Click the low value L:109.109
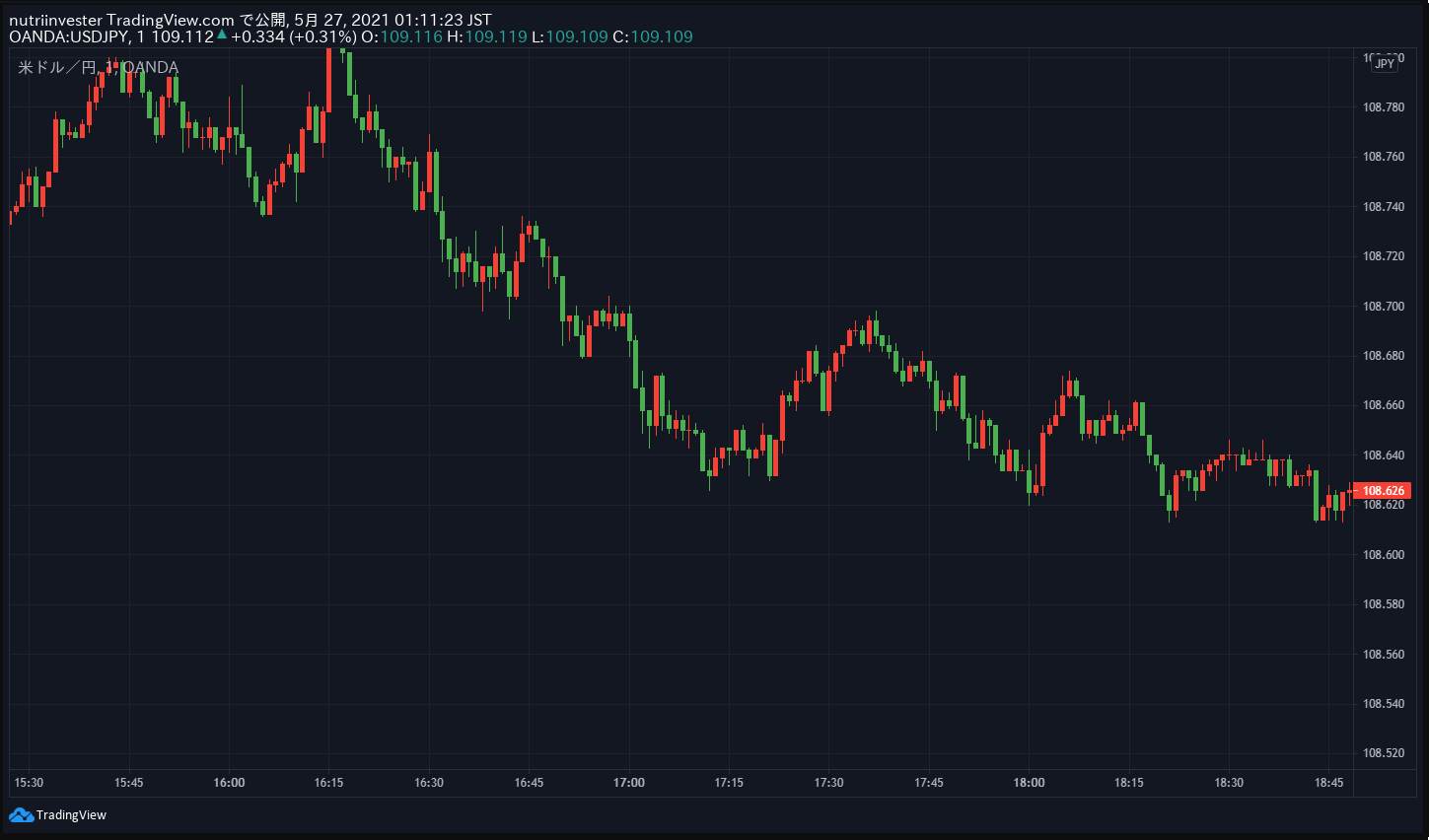 570,36
